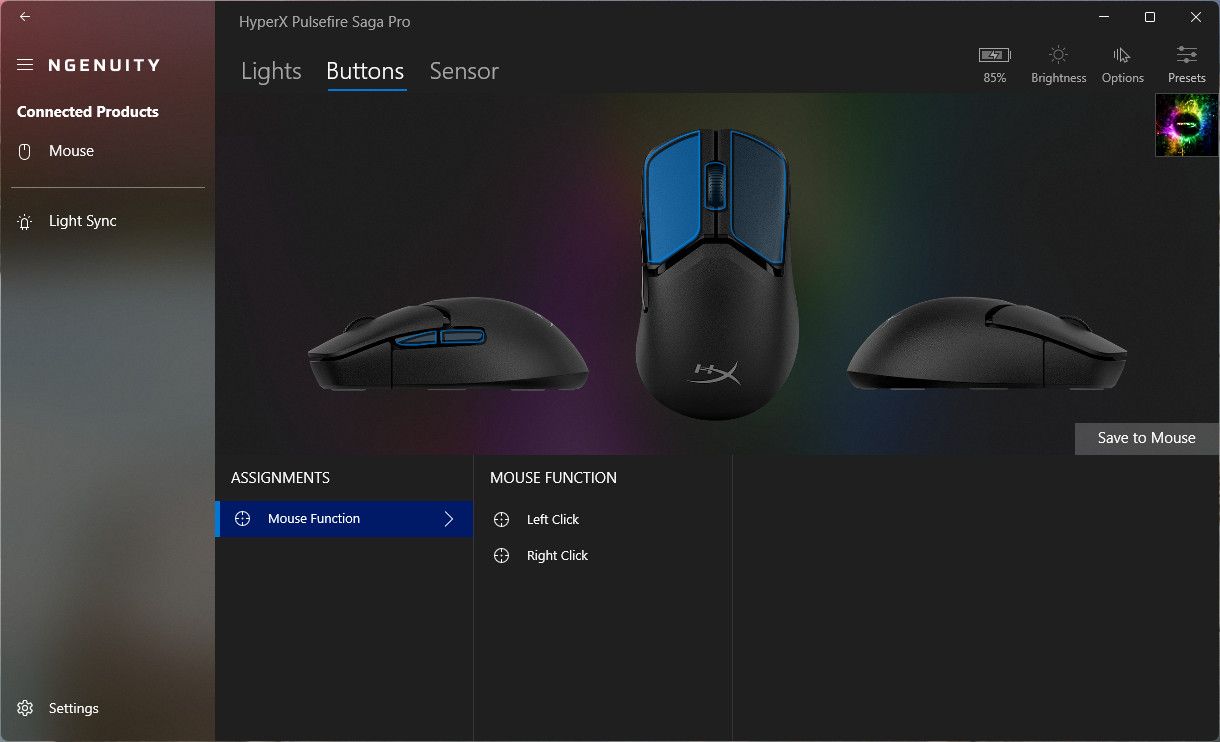Switch to the Lights tab
The height and width of the screenshot is (742, 1220).
(271, 71)
